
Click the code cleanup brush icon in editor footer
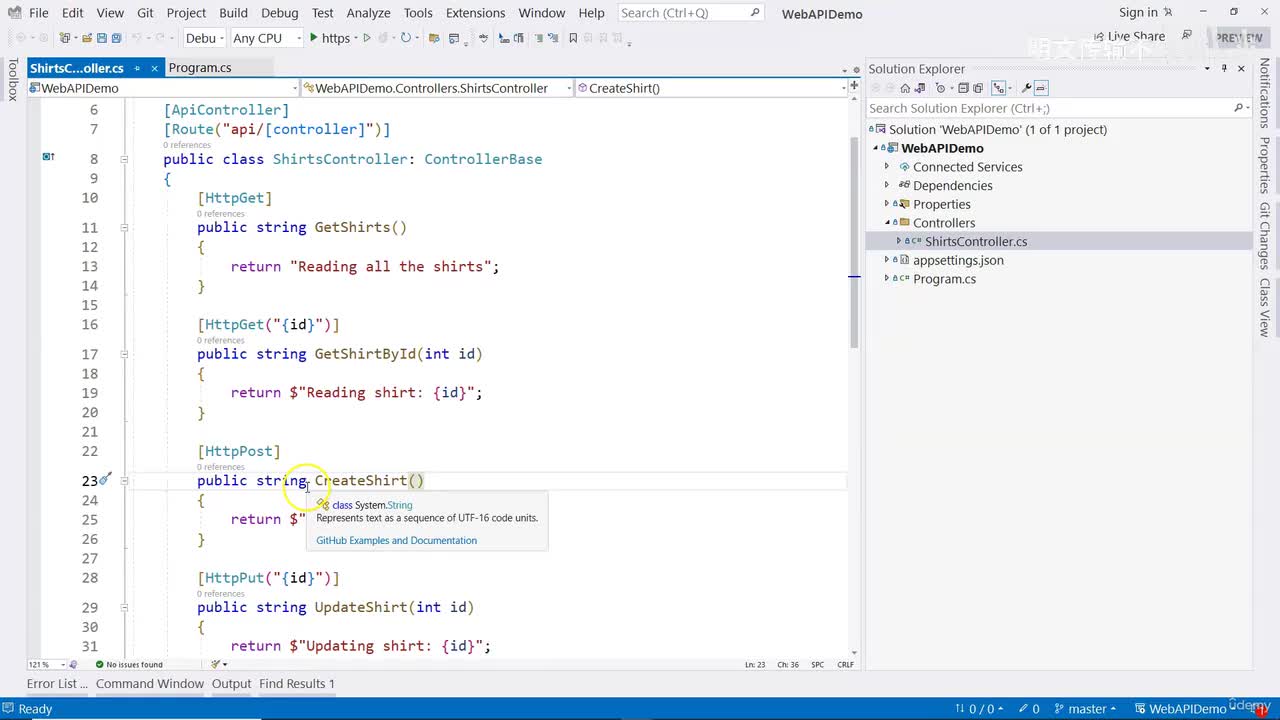point(216,664)
